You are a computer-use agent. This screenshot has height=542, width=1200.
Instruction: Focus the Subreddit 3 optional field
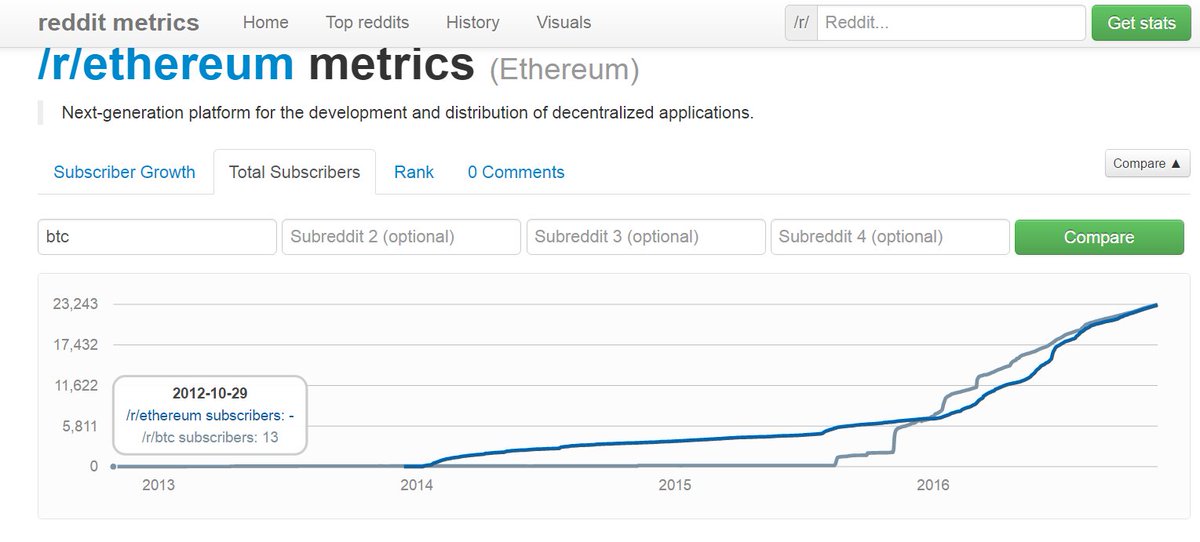[645, 237]
